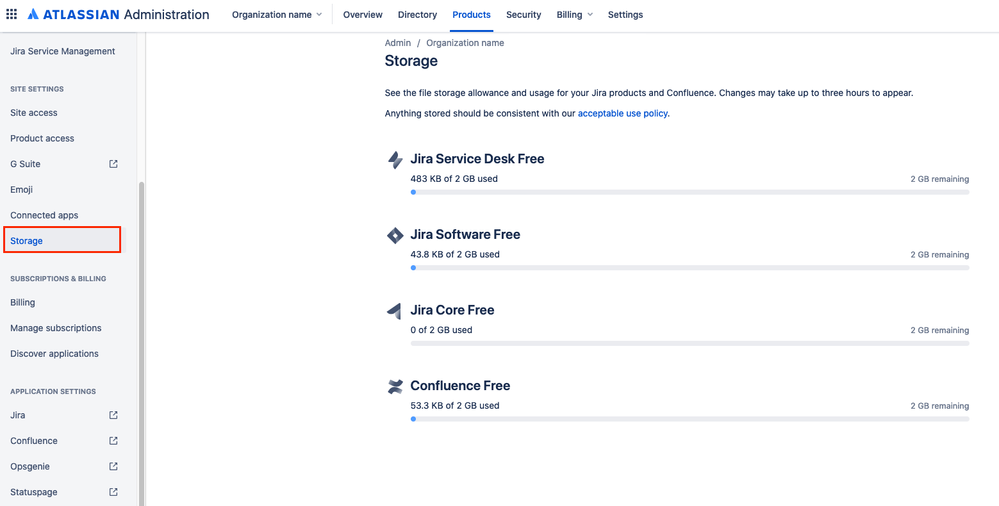This screenshot has height=506, width=999.
Task: Click the Confluence product icon
Action: [396, 386]
